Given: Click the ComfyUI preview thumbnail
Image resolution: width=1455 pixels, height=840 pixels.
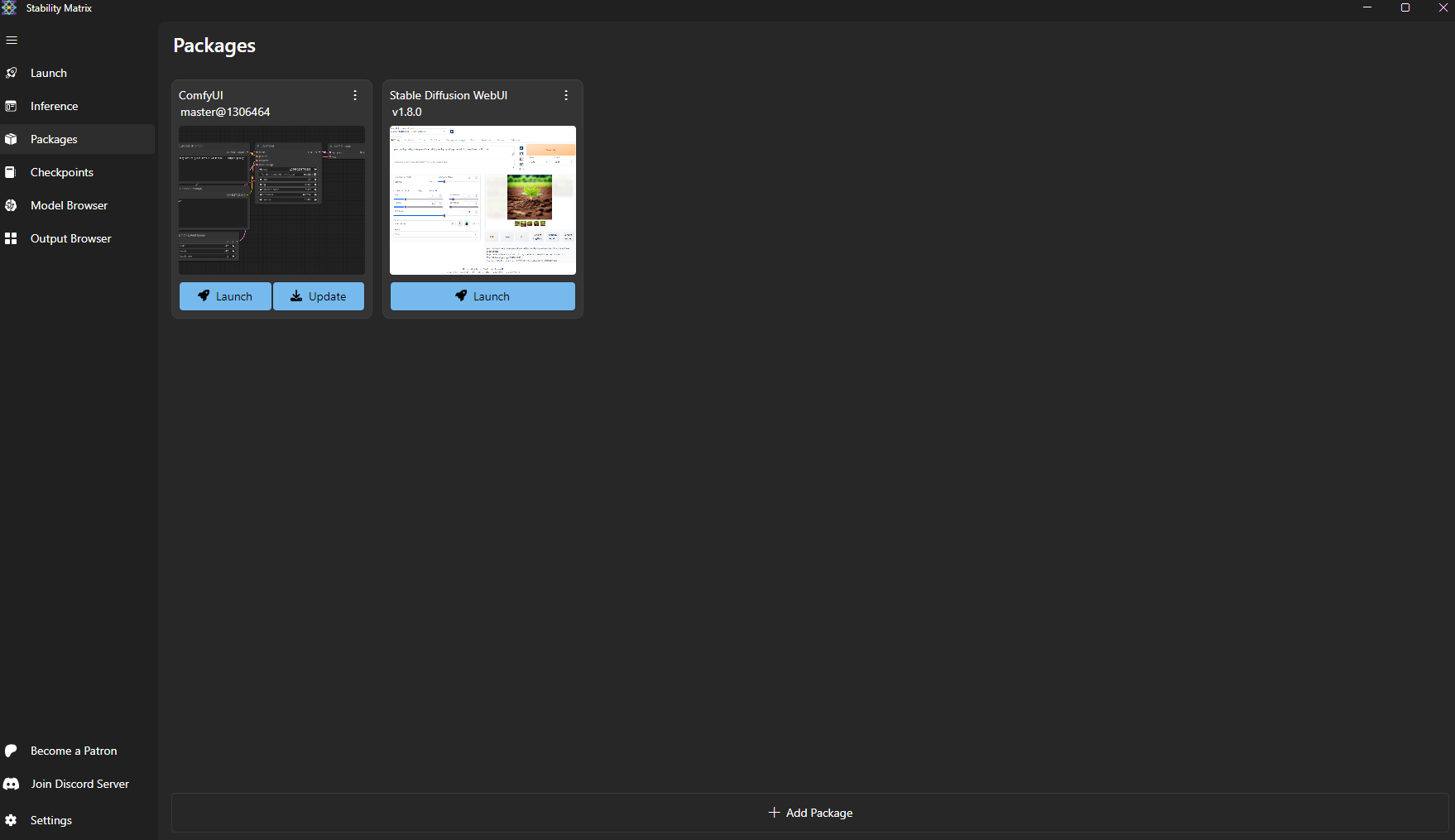Looking at the screenshot, I should pos(271,200).
